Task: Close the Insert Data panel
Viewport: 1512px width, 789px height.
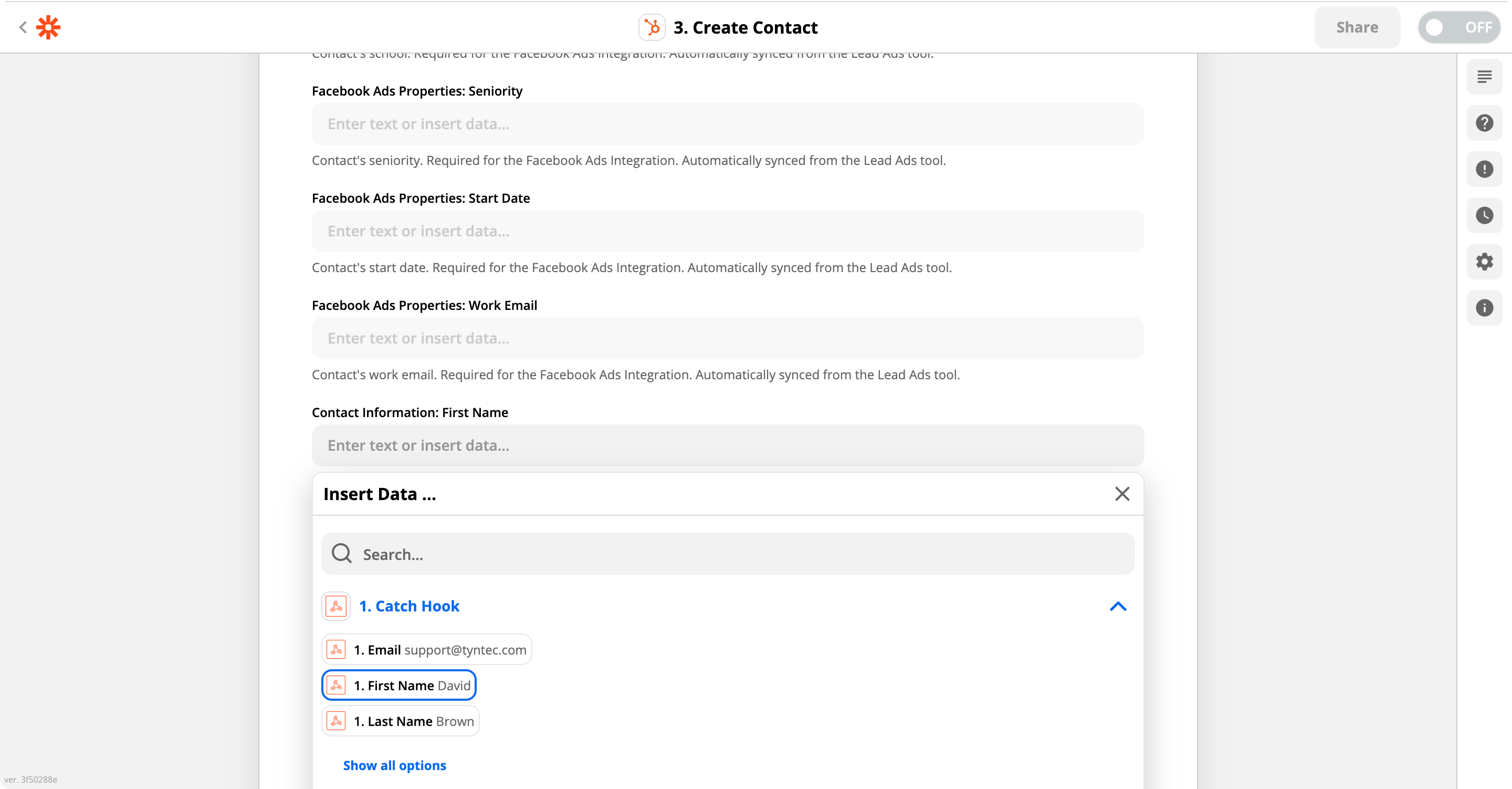Action: point(1122,493)
